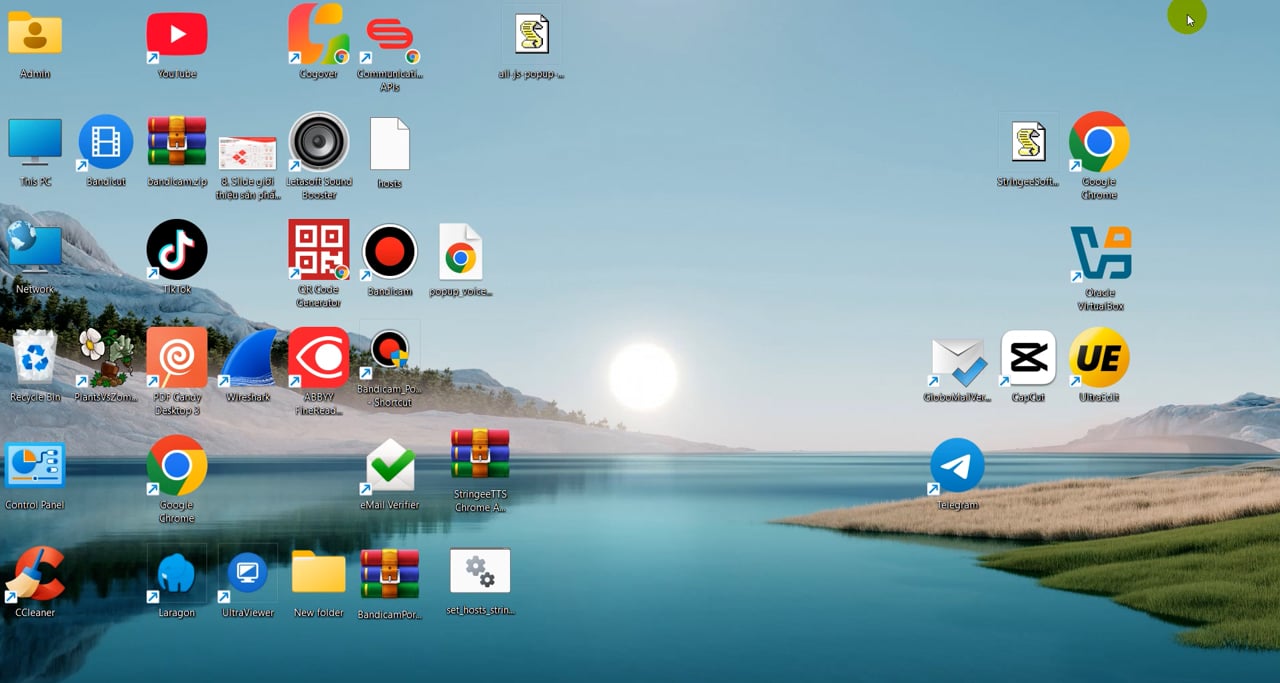
Task: Launch the GloboMailVerifier shortcut
Action: pyautogui.click(x=959, y=362)
